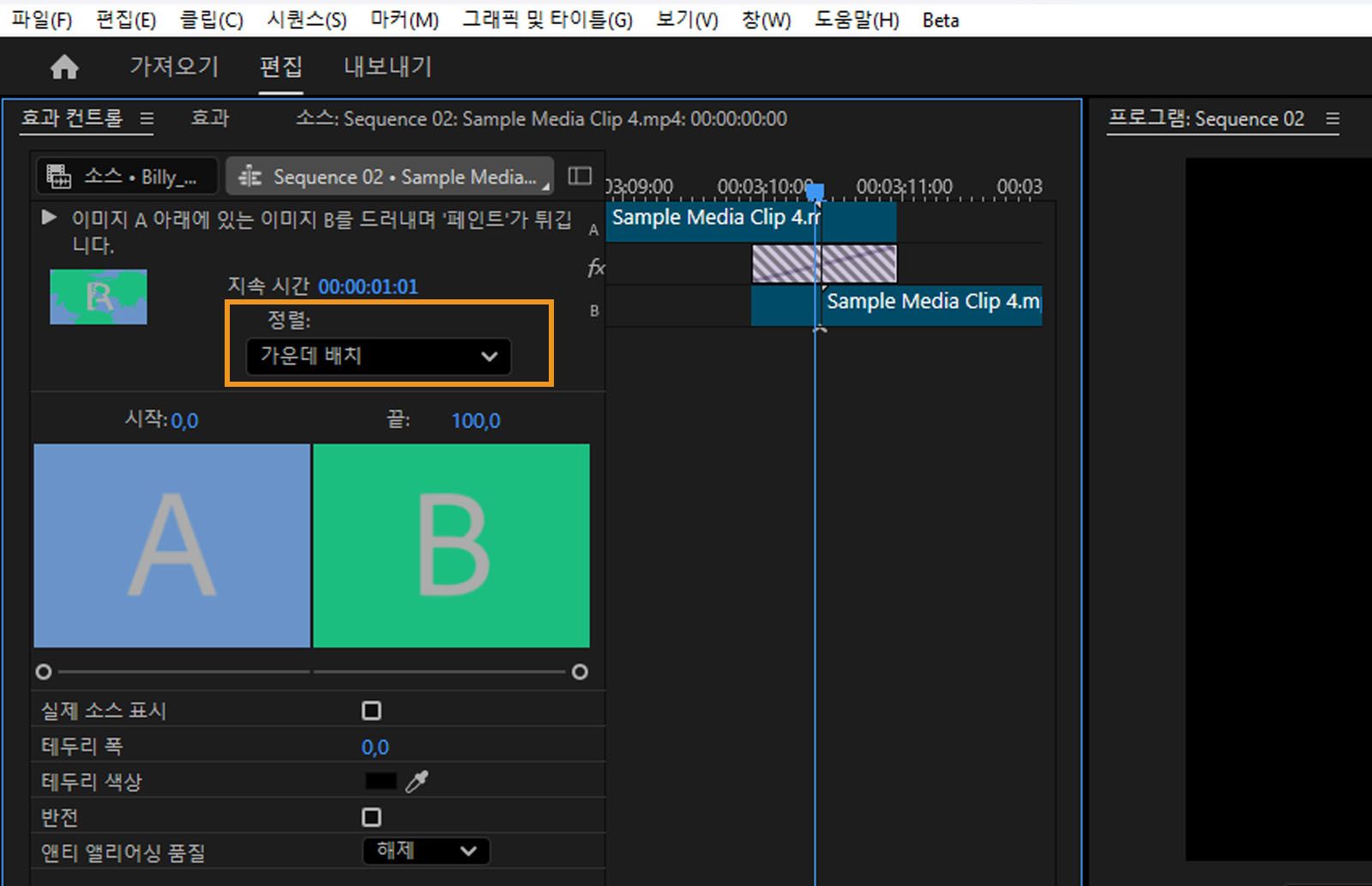Open the 프로그램: Sequence 02 panel menu icon
This screenshot has height=886, width=1372.
click(x=1332, y=118)
